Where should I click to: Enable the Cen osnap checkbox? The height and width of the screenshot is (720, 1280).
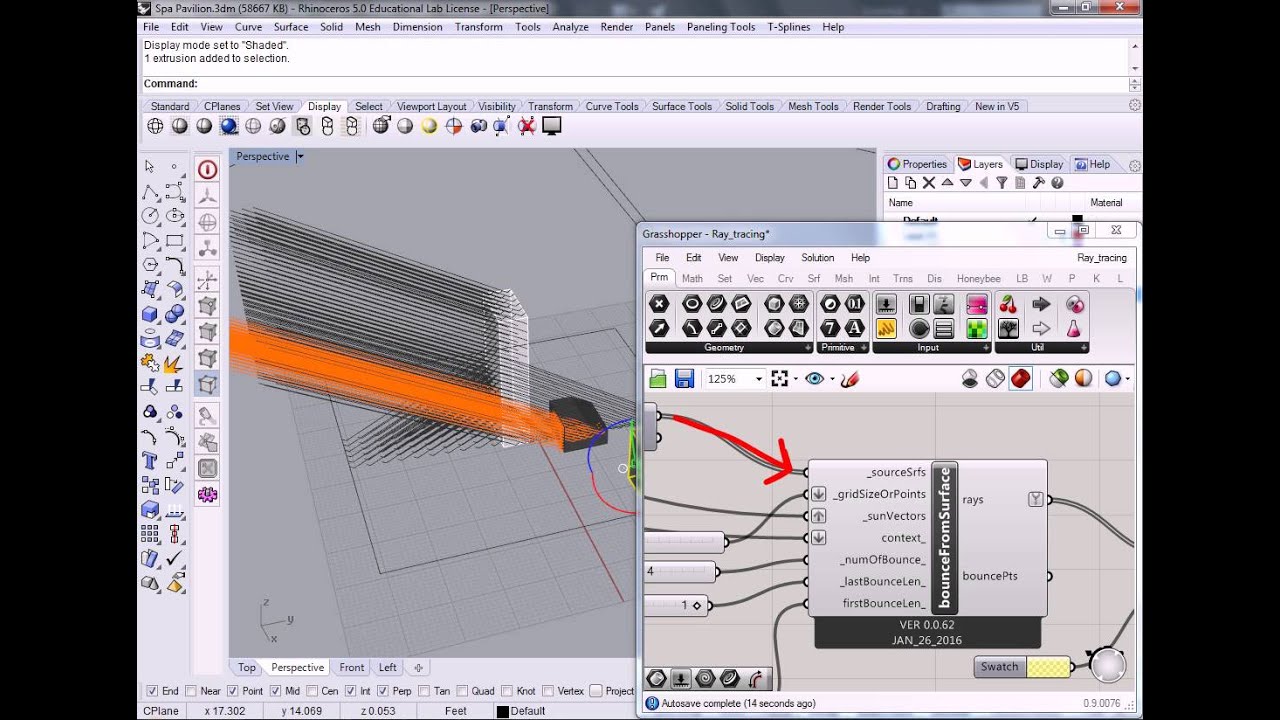click(311, 691)
